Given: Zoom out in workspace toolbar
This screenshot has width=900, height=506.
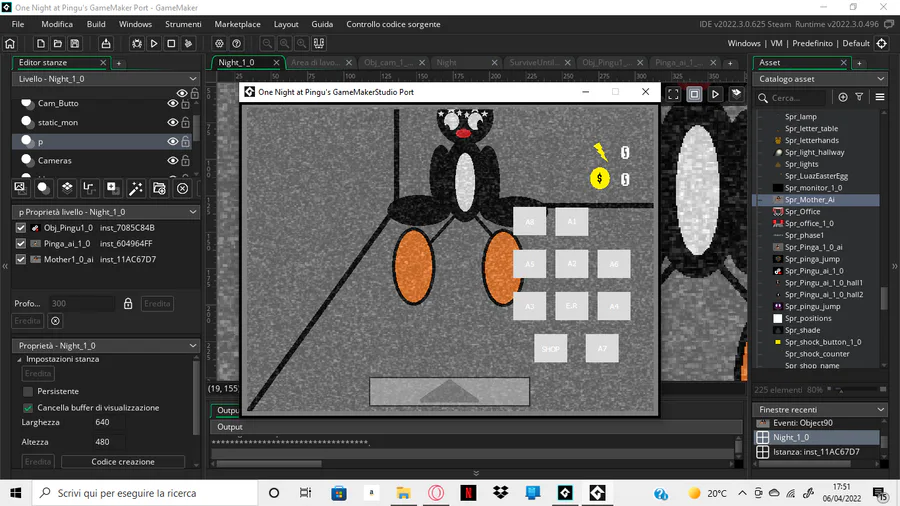Looking at the screenshot, I should [x=267, y=44].
